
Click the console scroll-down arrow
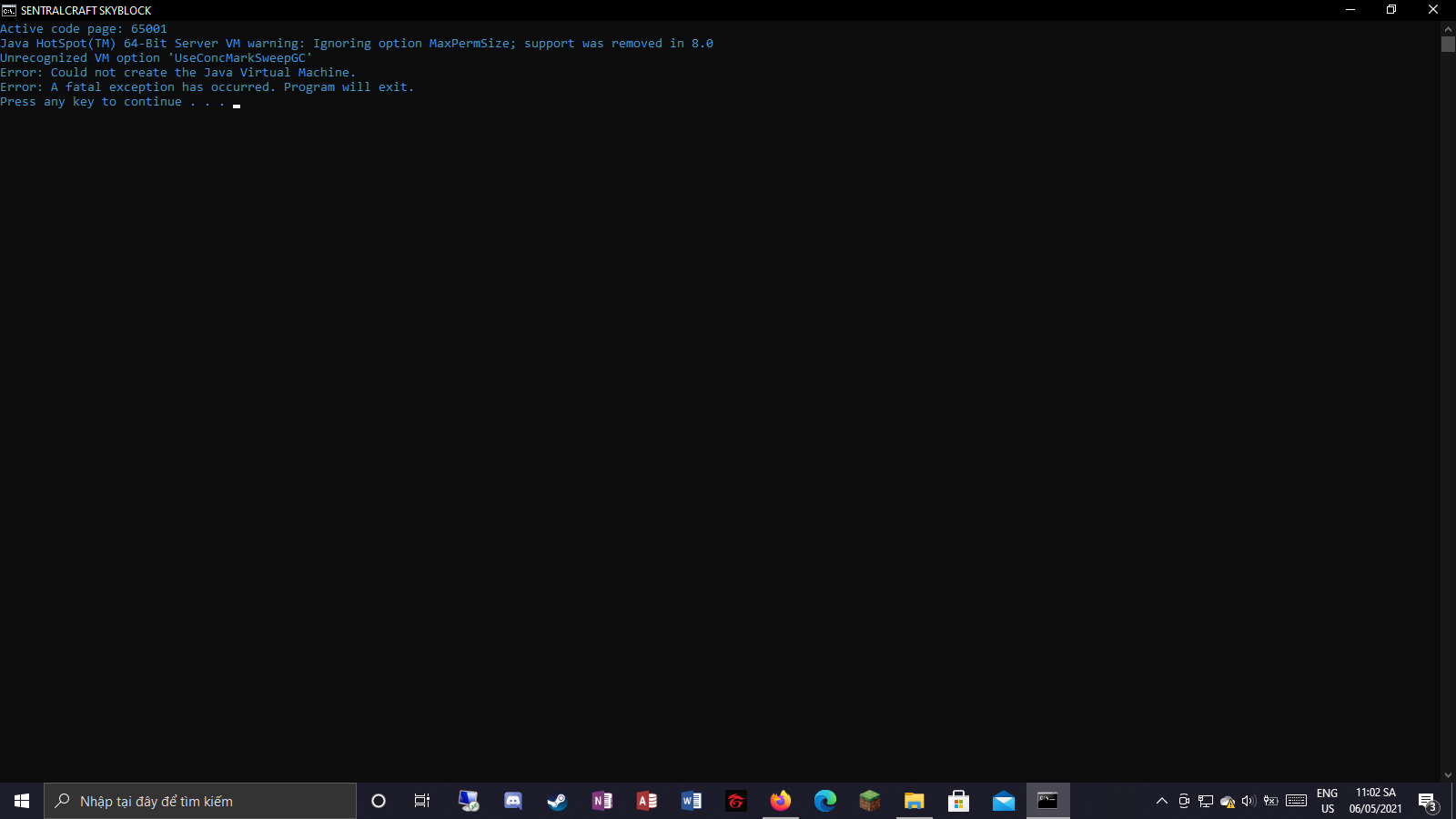[x=1448, y=775]
